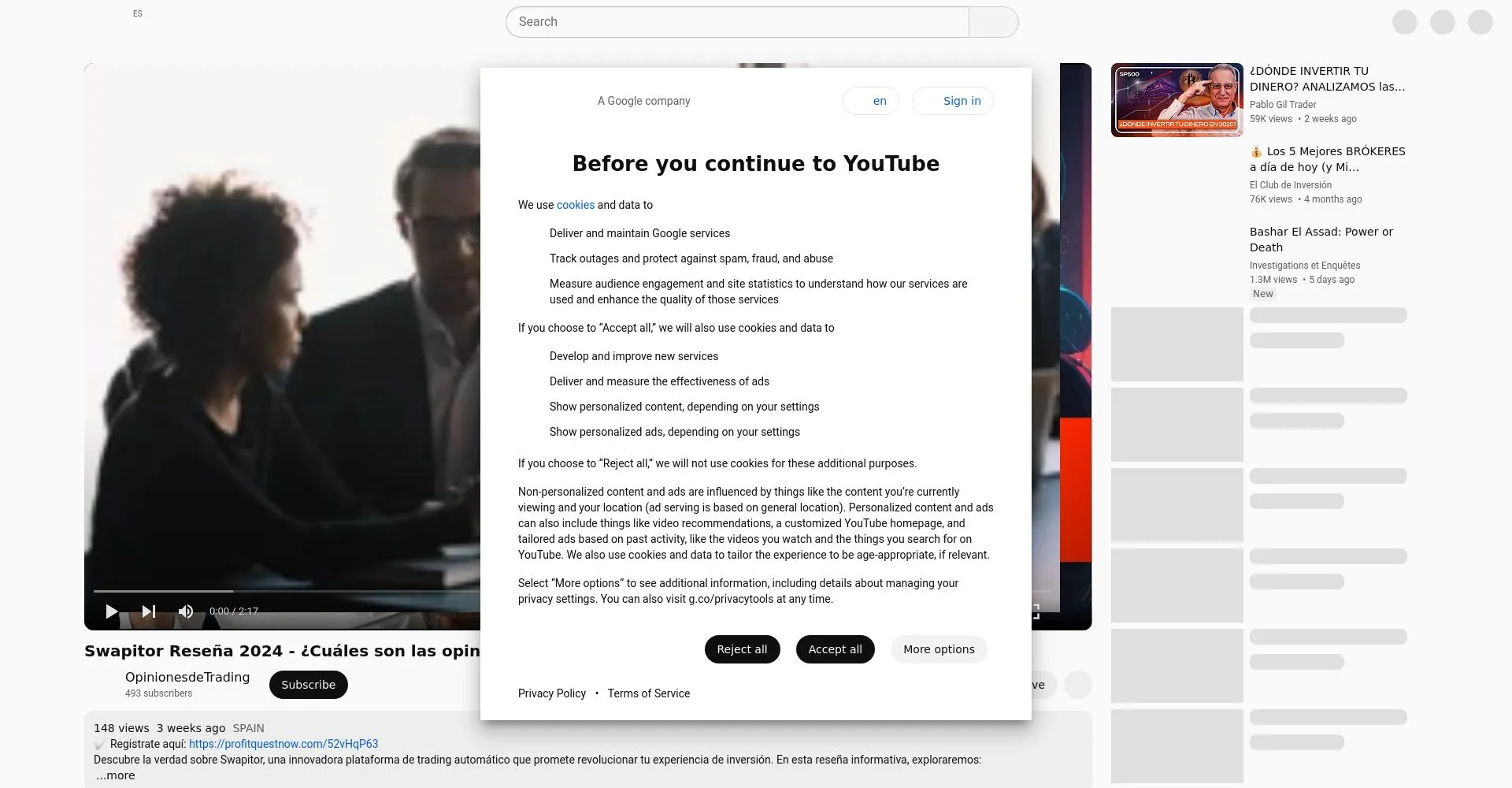This screenshot has height=788, width=1512.
Task: Open Investigations et Enquêtes channel
Action: point(1305,266)
